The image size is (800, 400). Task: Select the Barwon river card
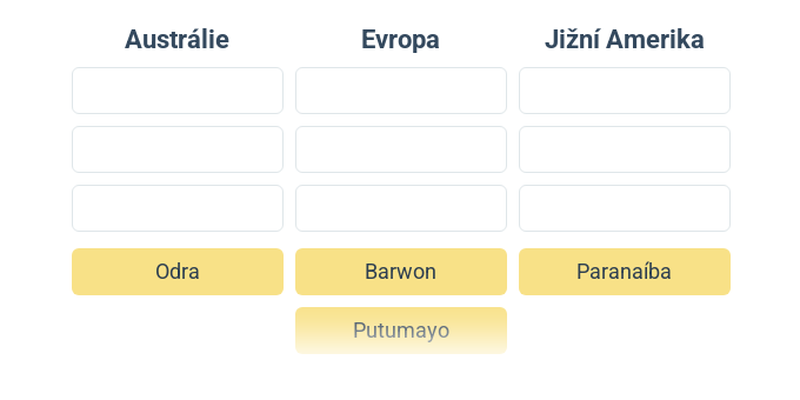(x=401, y=271)
